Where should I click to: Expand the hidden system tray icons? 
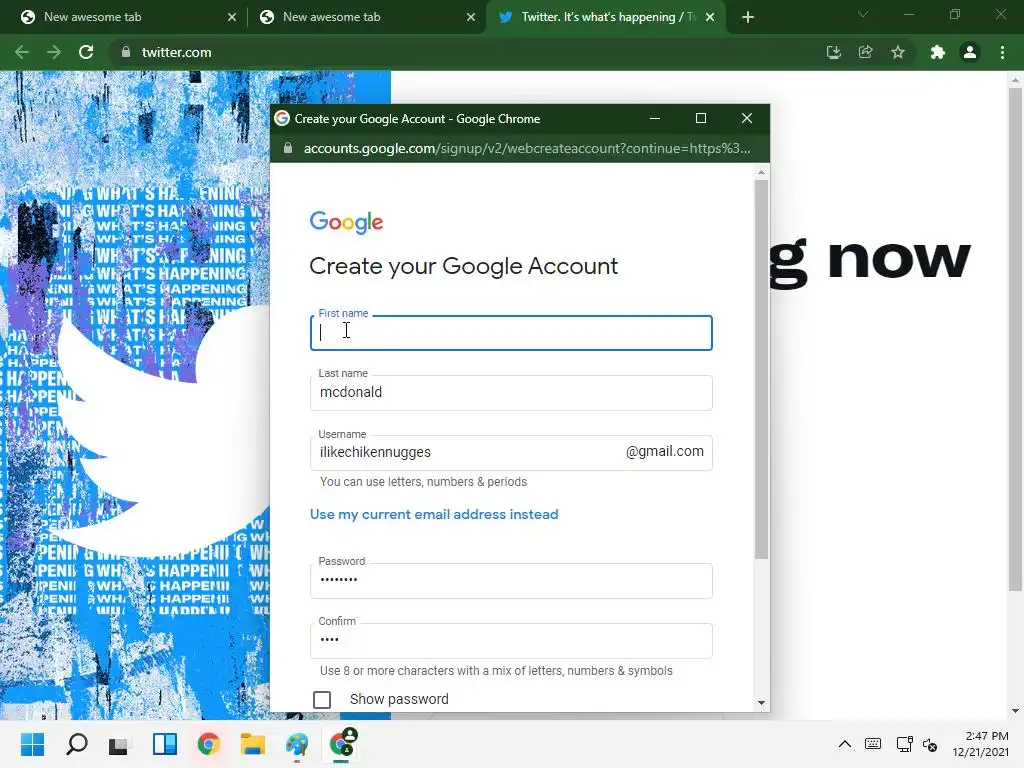pos(844,744)
